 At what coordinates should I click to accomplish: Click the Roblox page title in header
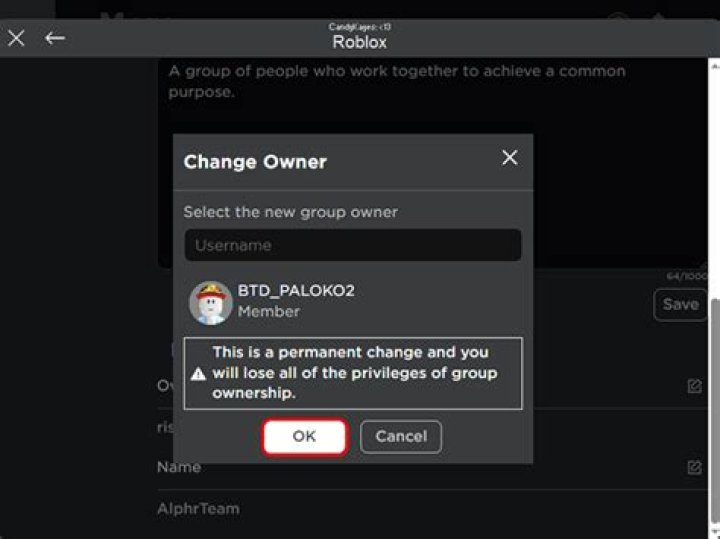pyautogui.click(x=359, y=42)
